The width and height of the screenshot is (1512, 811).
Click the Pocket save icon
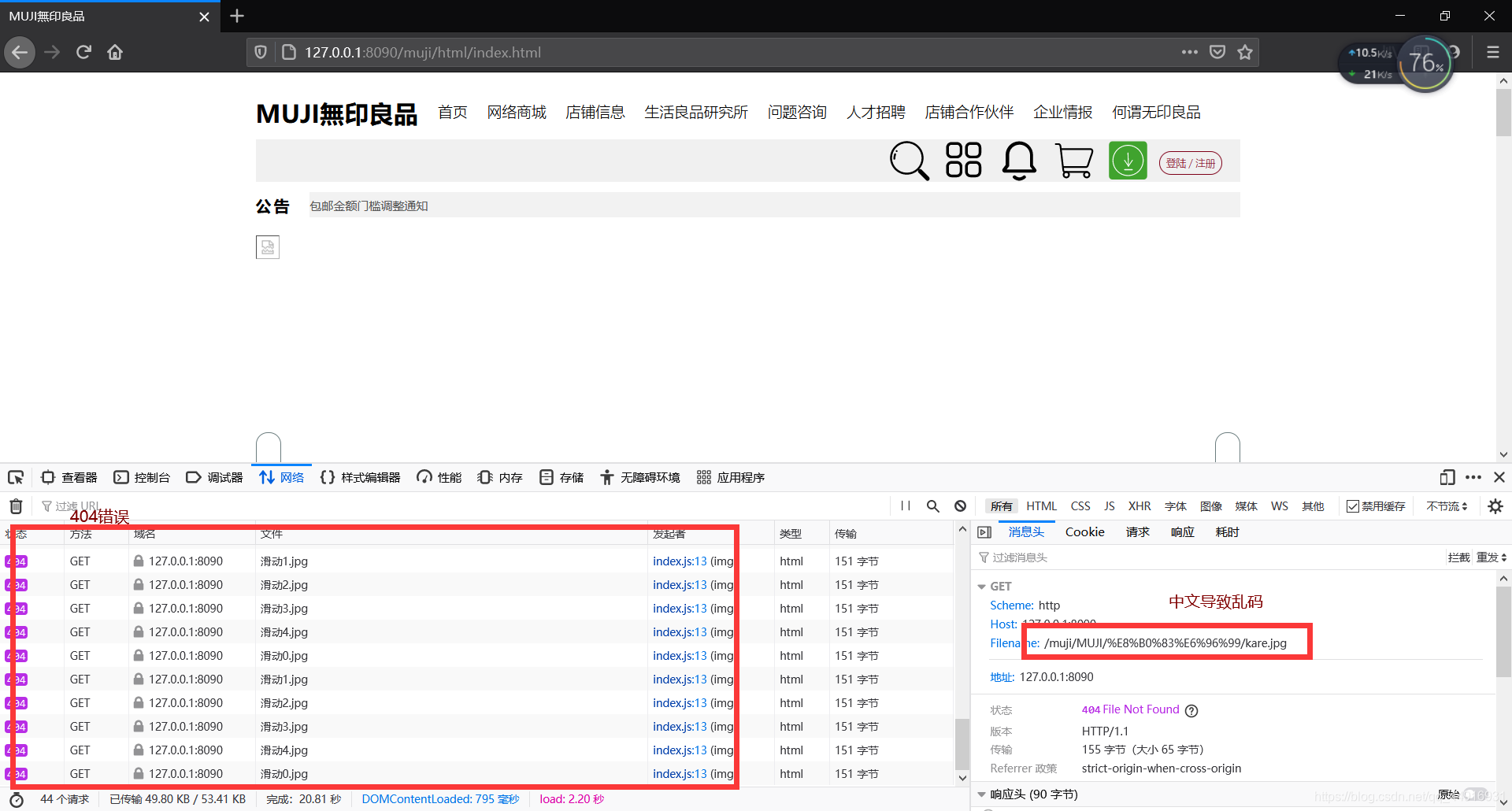1217,53
